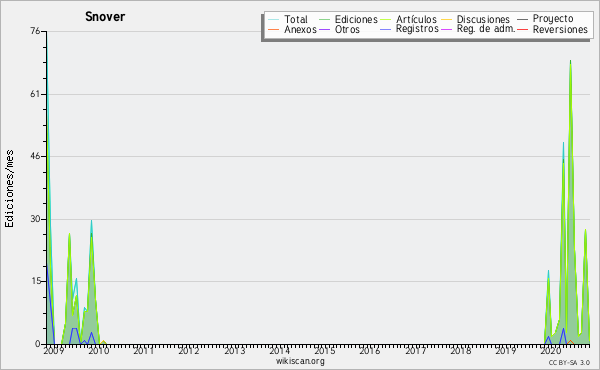Select the 'Artículos' legend entry
Image resolution: width=600 pixels, height=370 pixels.
tap(416, 19)
